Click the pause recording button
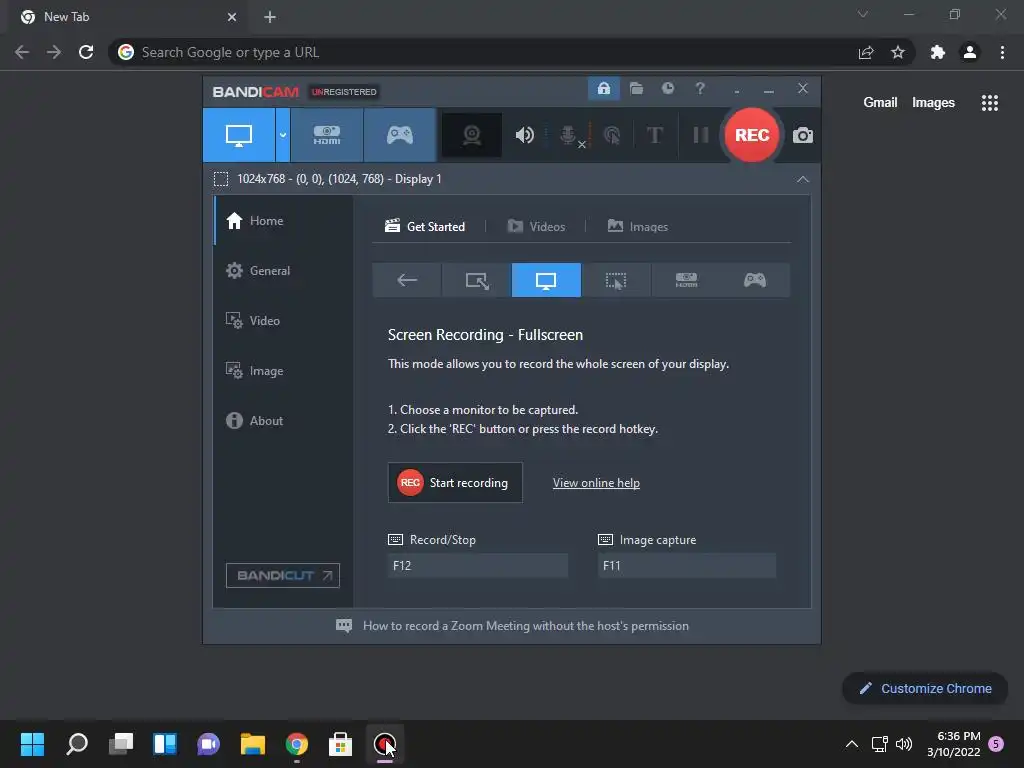1024x768 pixels. 701,135
